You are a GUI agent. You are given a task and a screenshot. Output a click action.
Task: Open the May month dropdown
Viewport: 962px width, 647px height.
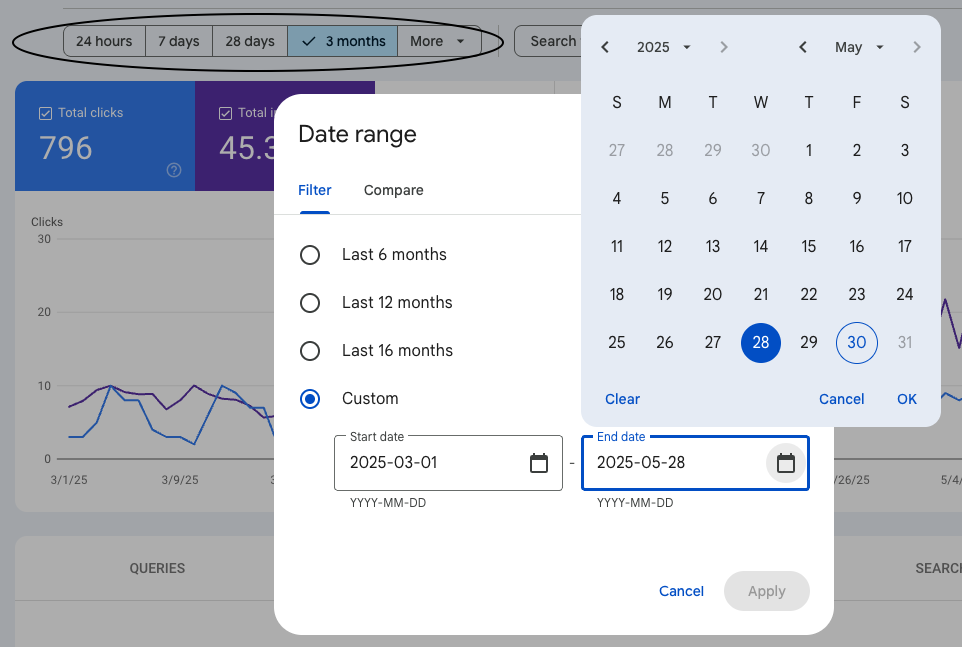coord(856,46)
